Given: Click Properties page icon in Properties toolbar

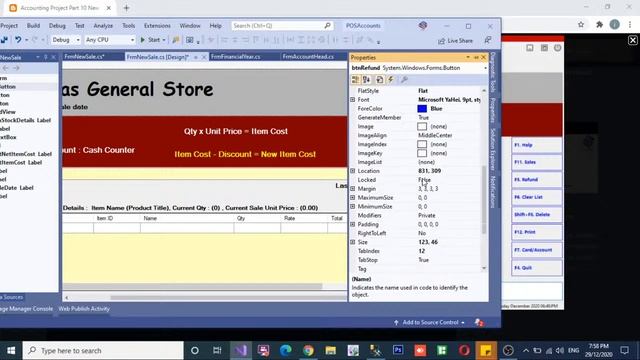Looking at the screenshot, I should [379, 80].
